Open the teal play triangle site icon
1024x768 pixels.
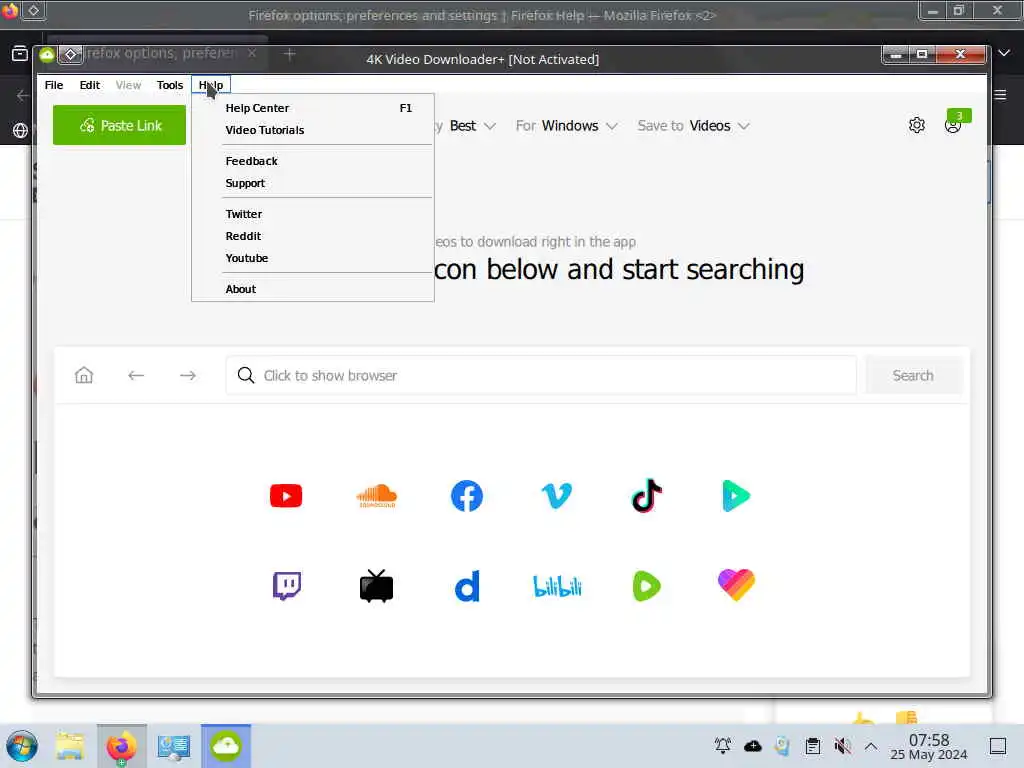[x=736, y=496]
